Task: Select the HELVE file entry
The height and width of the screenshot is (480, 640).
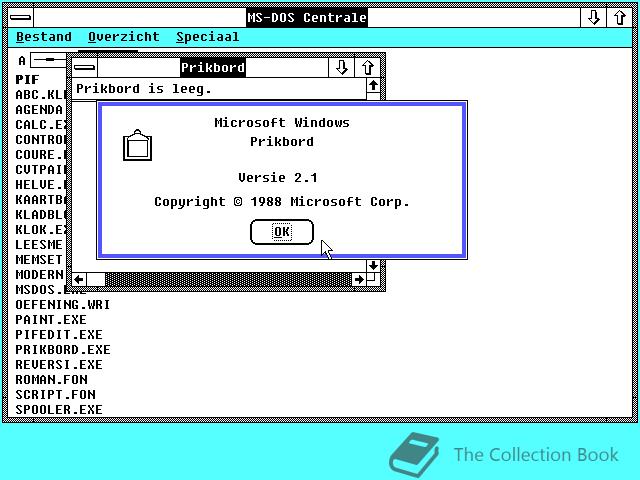Action: point(40,185)
